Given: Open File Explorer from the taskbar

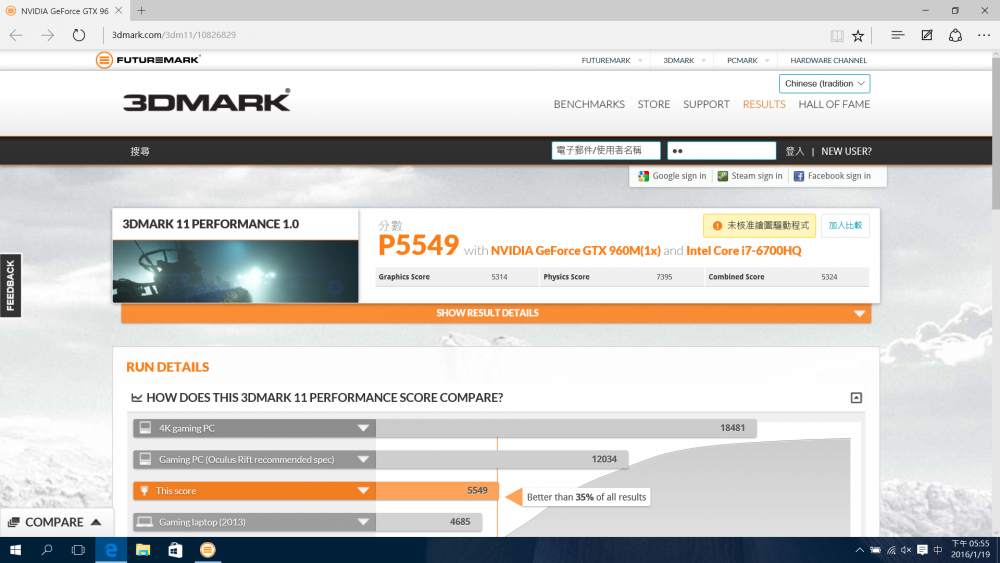Looking at the screenshot, I should (x=143, y=550).
